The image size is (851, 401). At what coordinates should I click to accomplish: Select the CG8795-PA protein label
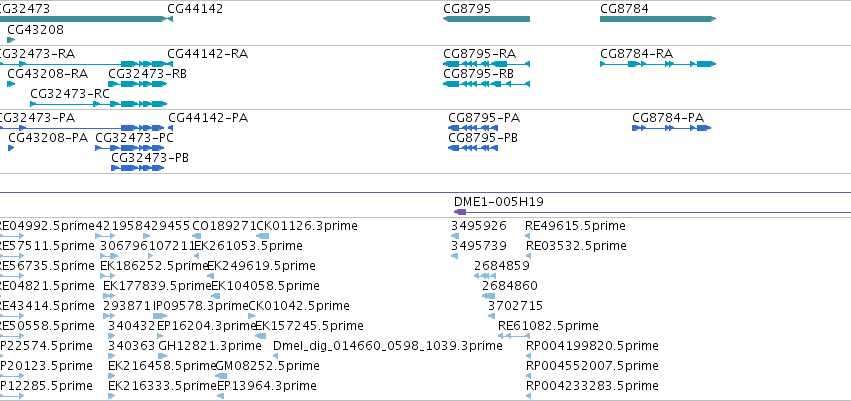[x=484, y=118]
